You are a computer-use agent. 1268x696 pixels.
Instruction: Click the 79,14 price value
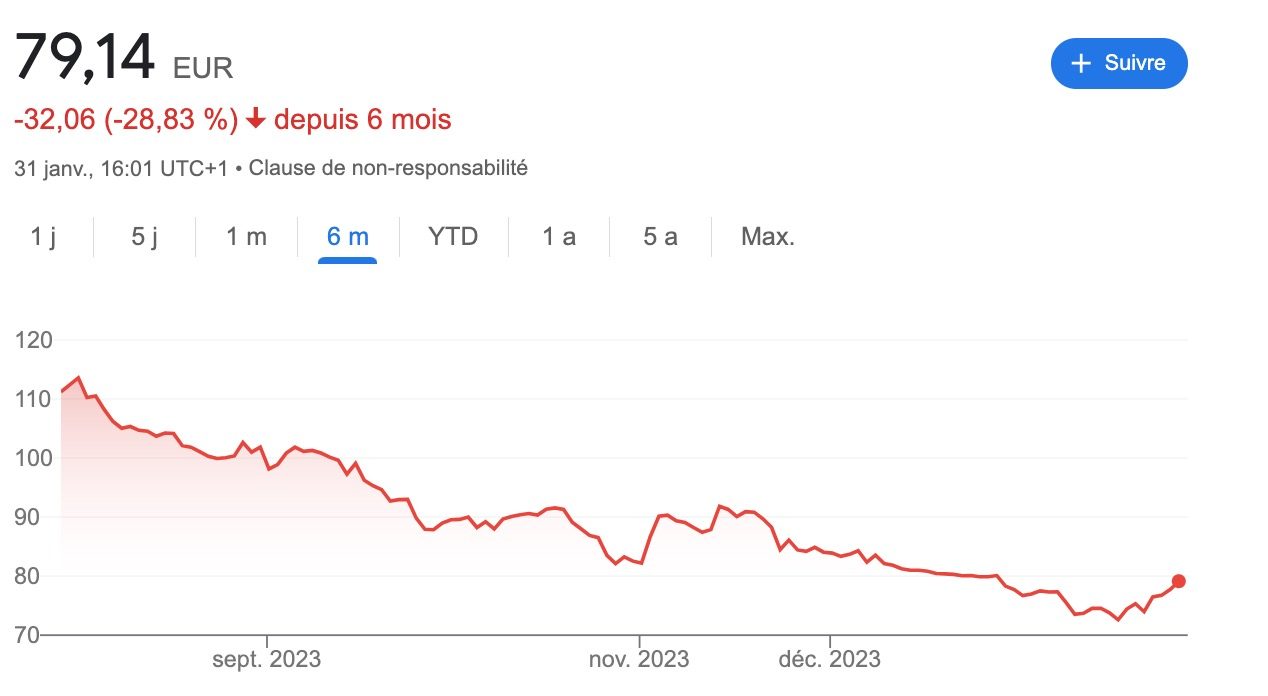tap(85, 58)
